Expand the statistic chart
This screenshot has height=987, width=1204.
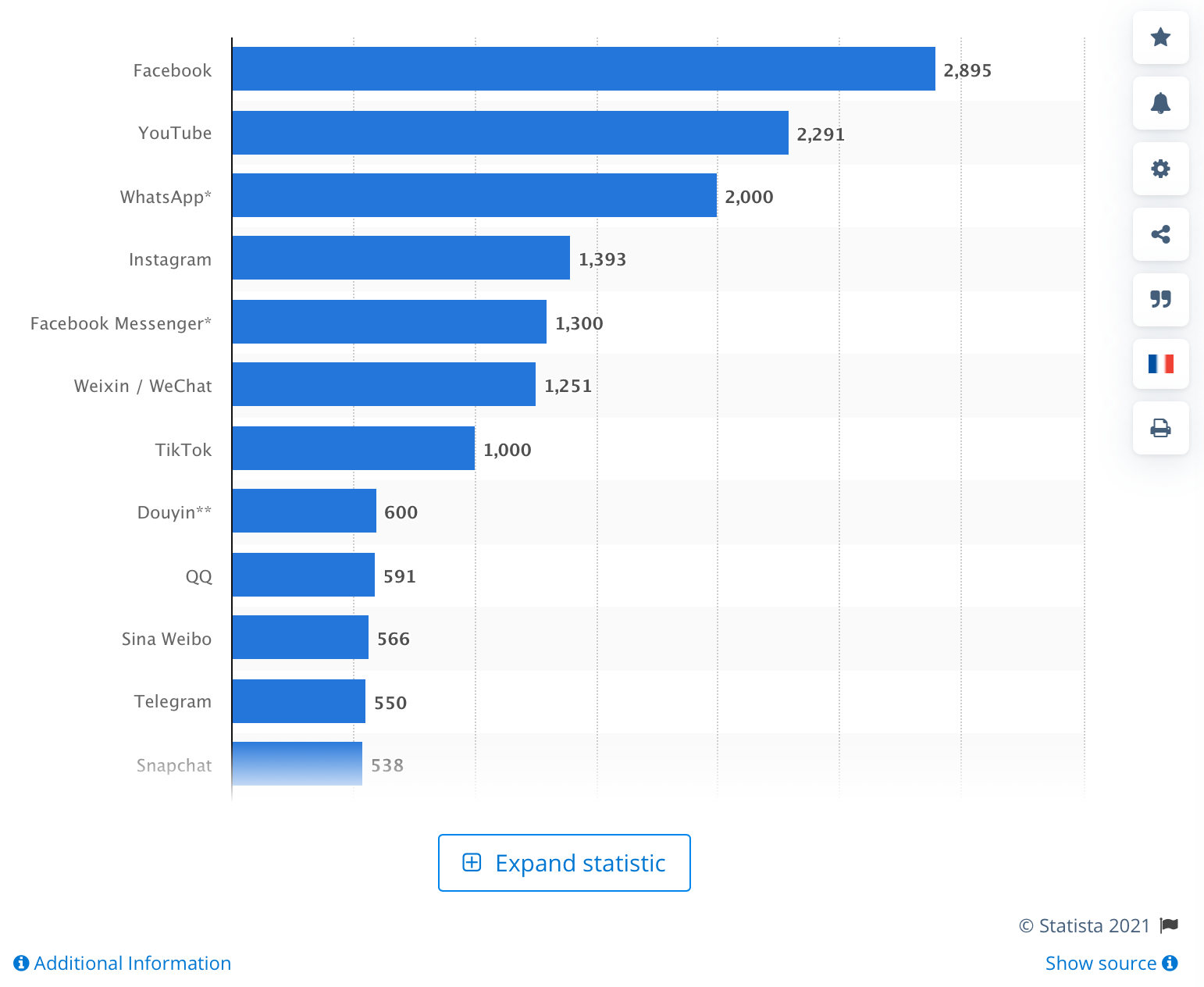(565, 863)
